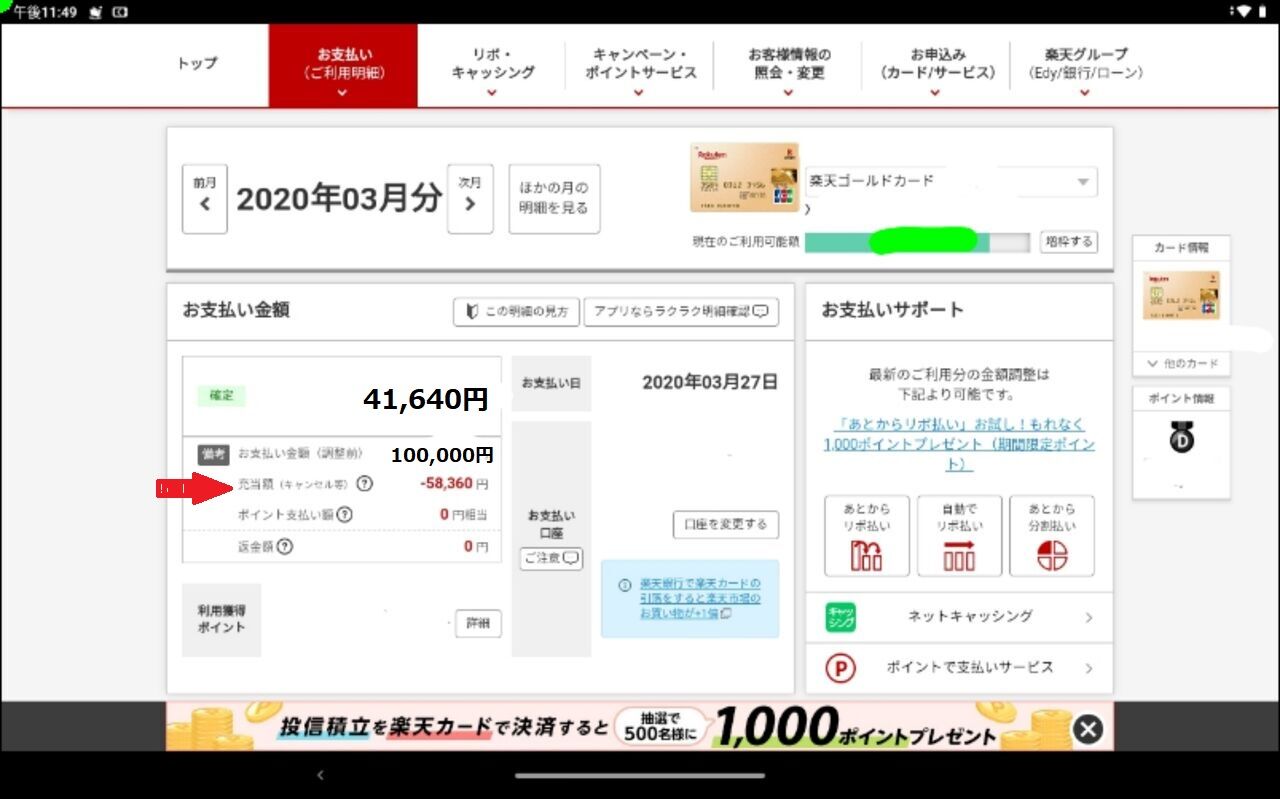This screenshot has height=799, width=1280.
Task: Click 口座を変更する button
Action: pos(725,524)
